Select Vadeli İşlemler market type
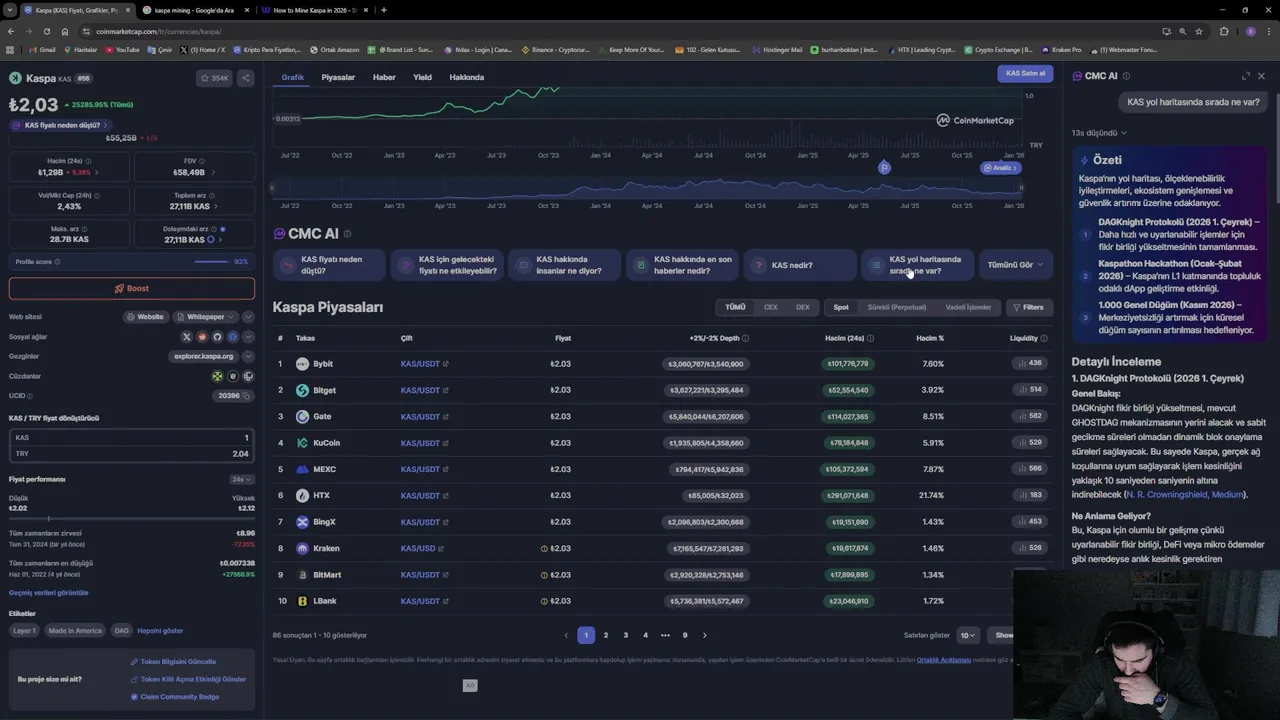Image resolution: width=1280 pixels, height=720 pixels. tap(968, 307)
